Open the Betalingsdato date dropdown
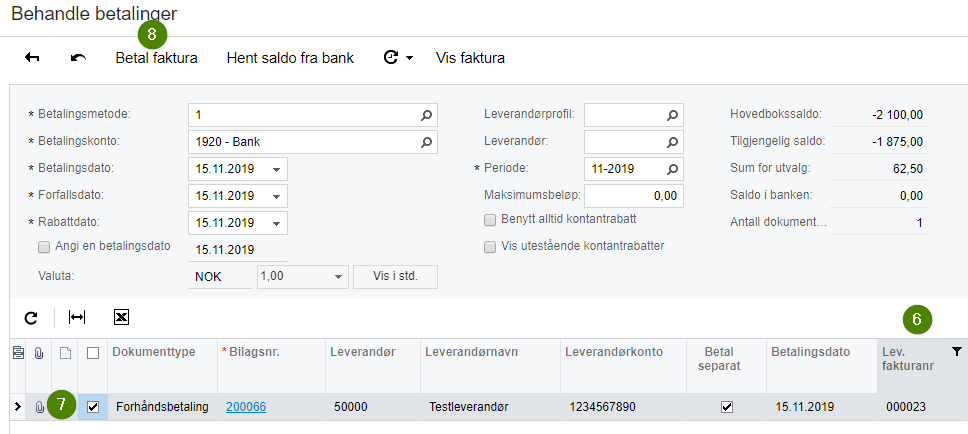 tap(276, 168)
